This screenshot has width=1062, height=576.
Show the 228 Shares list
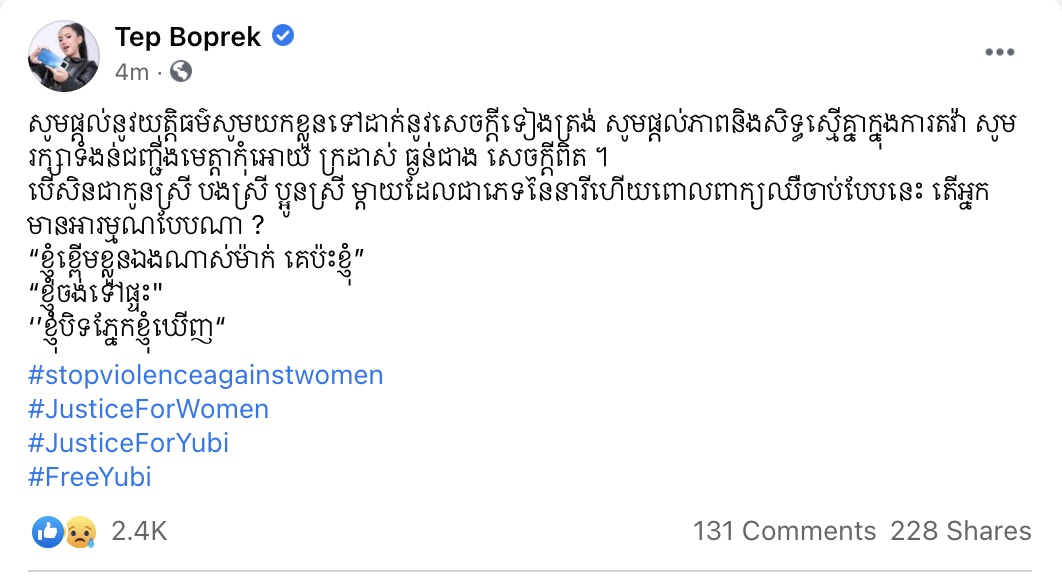point(960,532)
